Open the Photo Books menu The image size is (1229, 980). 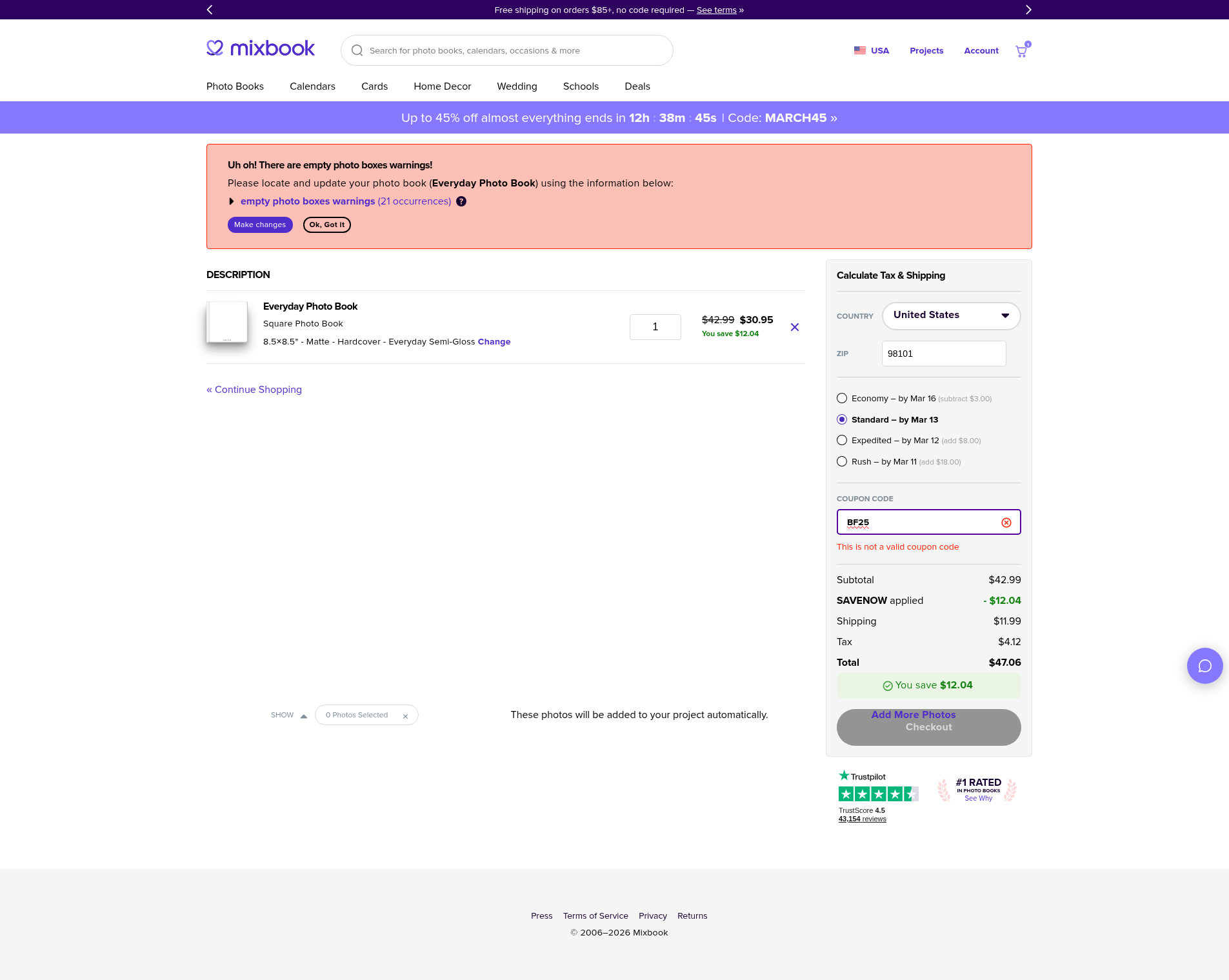(x=235, y=86)
